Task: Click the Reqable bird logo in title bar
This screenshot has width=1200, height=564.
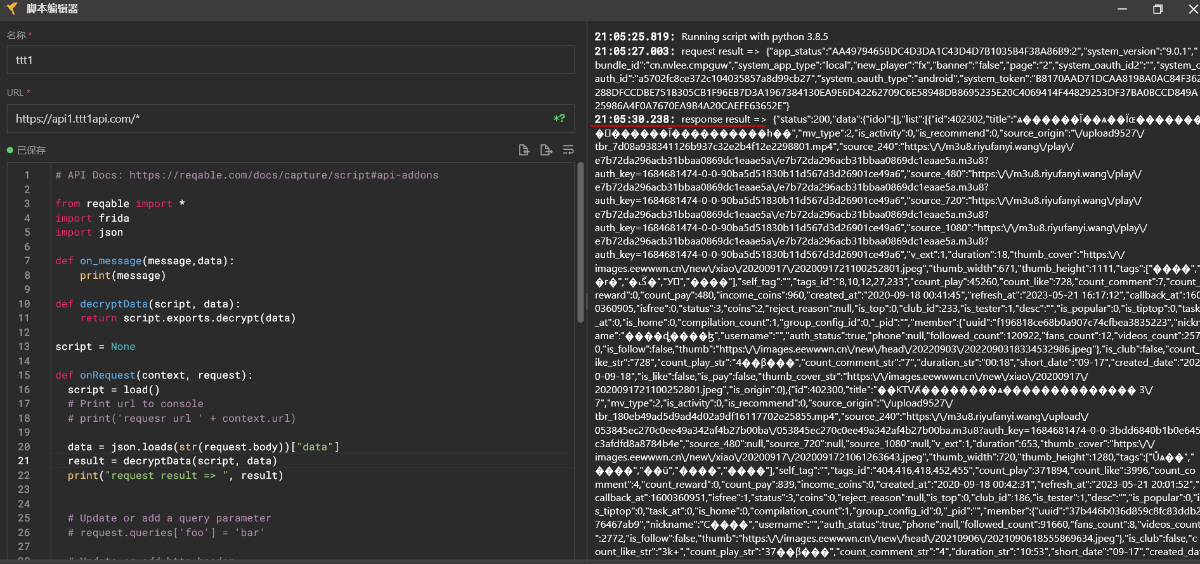Action: pos(10,8)
